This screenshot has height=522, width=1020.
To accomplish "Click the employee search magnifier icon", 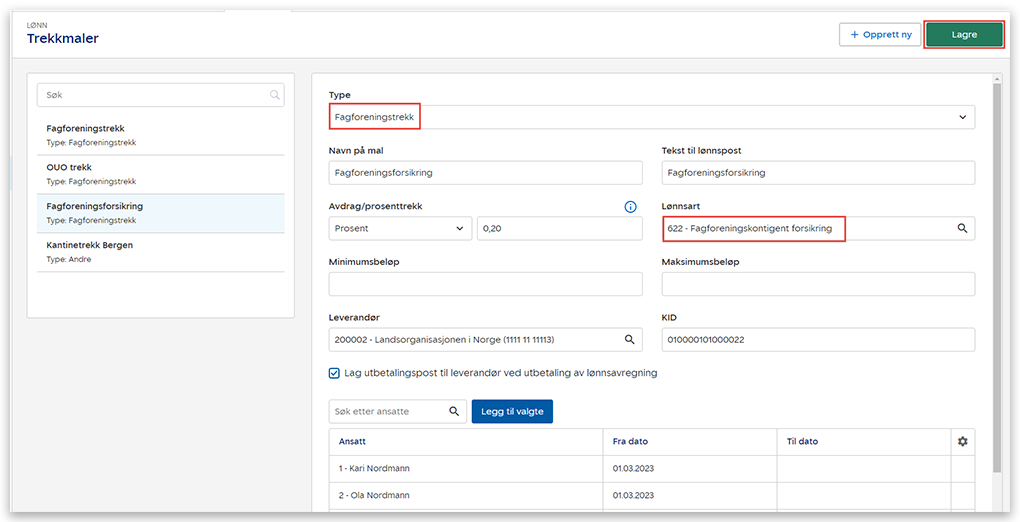I will point(454,411).
